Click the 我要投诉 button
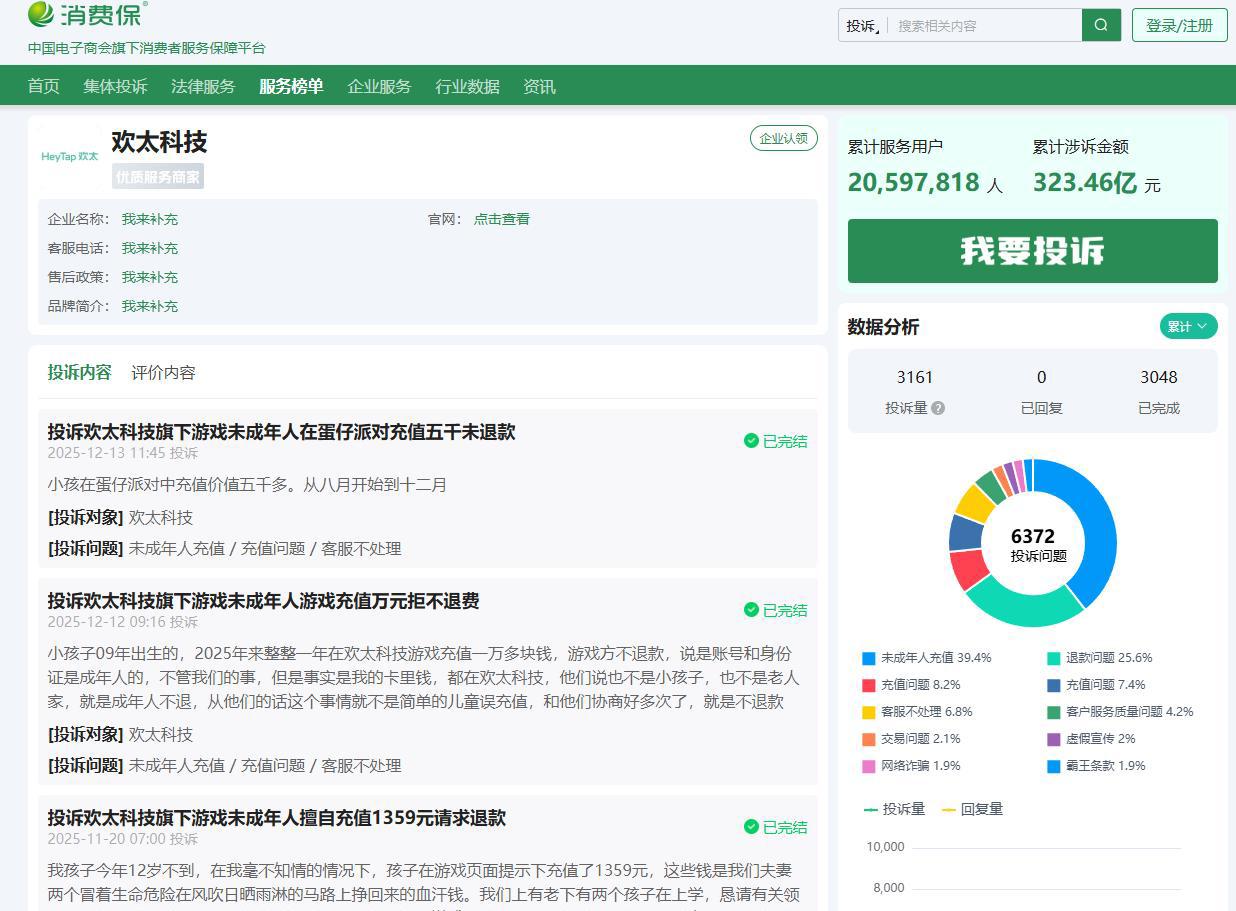Screen dimensions: 1236x911 coord(1032,251)
